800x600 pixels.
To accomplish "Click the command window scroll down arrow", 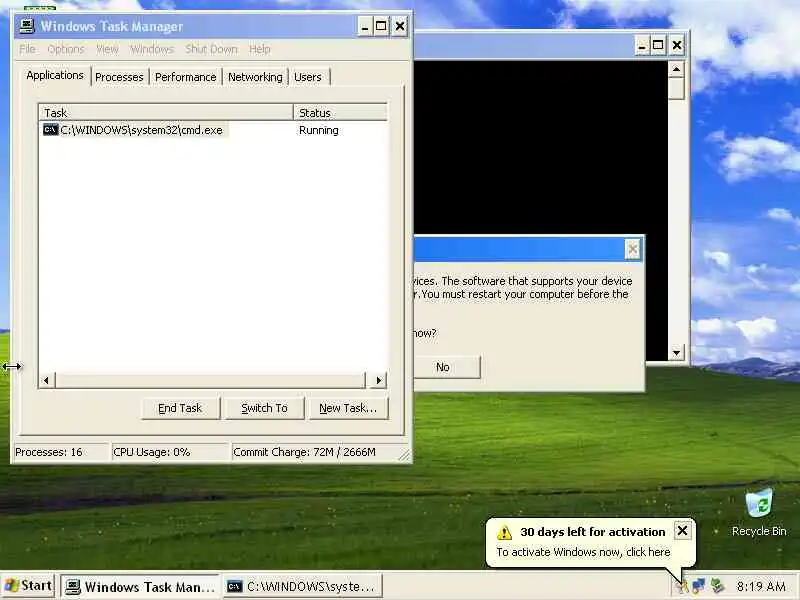I will [x=677, y=353].
